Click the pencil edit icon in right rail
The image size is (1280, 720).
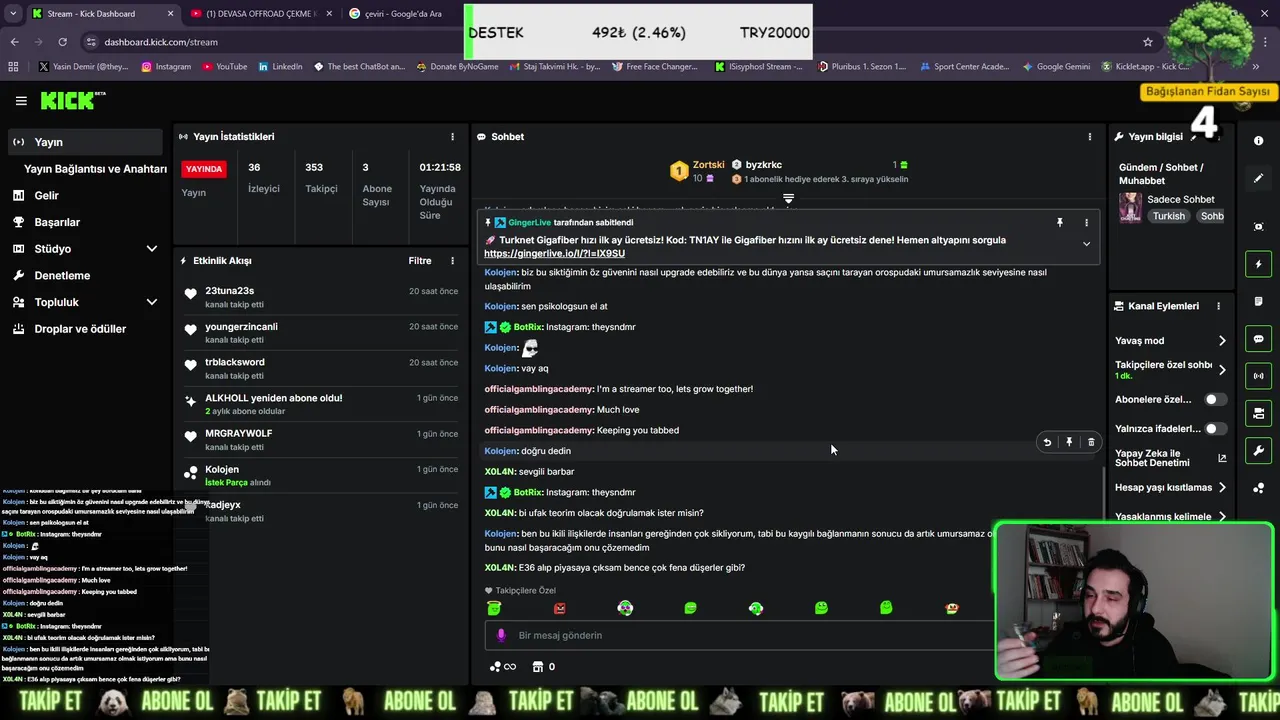(1258, 178)
